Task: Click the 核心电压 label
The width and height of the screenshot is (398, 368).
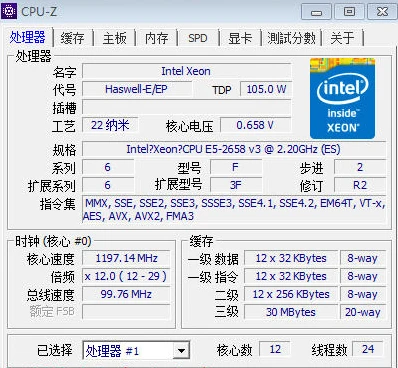Action: 190,126
